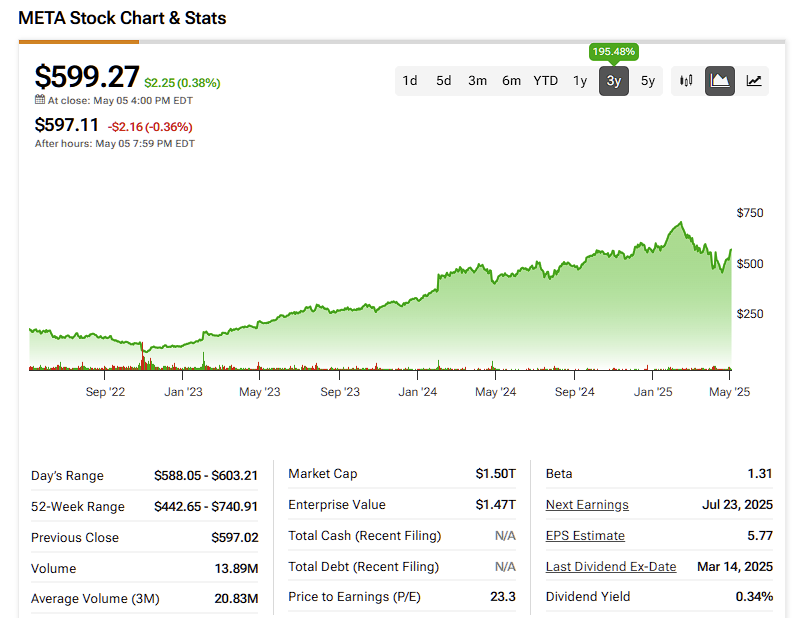This screenshot has height=618, width=797.
Task: Click the Jul 23, 2025 earnings date
Action: tap(738, 505)
